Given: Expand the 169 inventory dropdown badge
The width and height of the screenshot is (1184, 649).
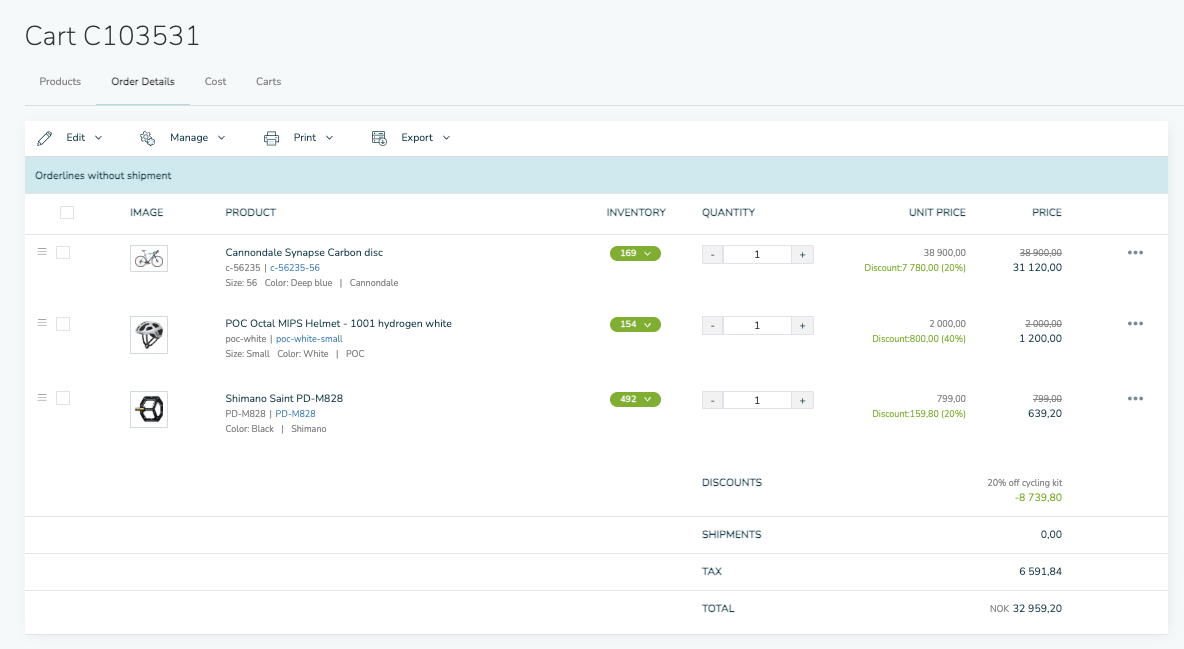Looking at the screenshot, I should [635, 254].
